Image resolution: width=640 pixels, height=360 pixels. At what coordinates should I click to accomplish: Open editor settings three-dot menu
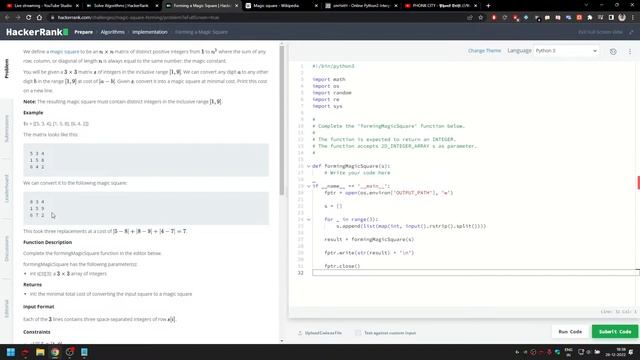point(630,51)
